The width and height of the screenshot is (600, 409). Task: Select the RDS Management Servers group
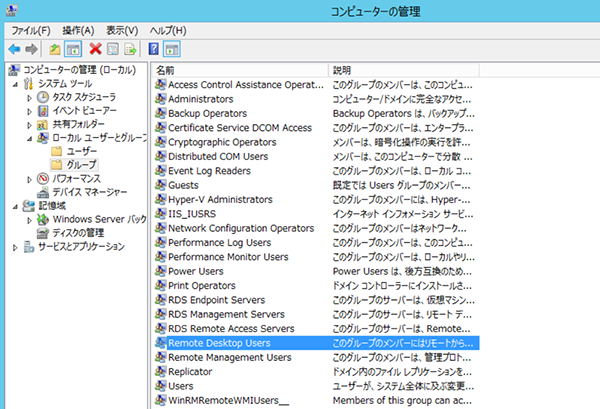227,314
